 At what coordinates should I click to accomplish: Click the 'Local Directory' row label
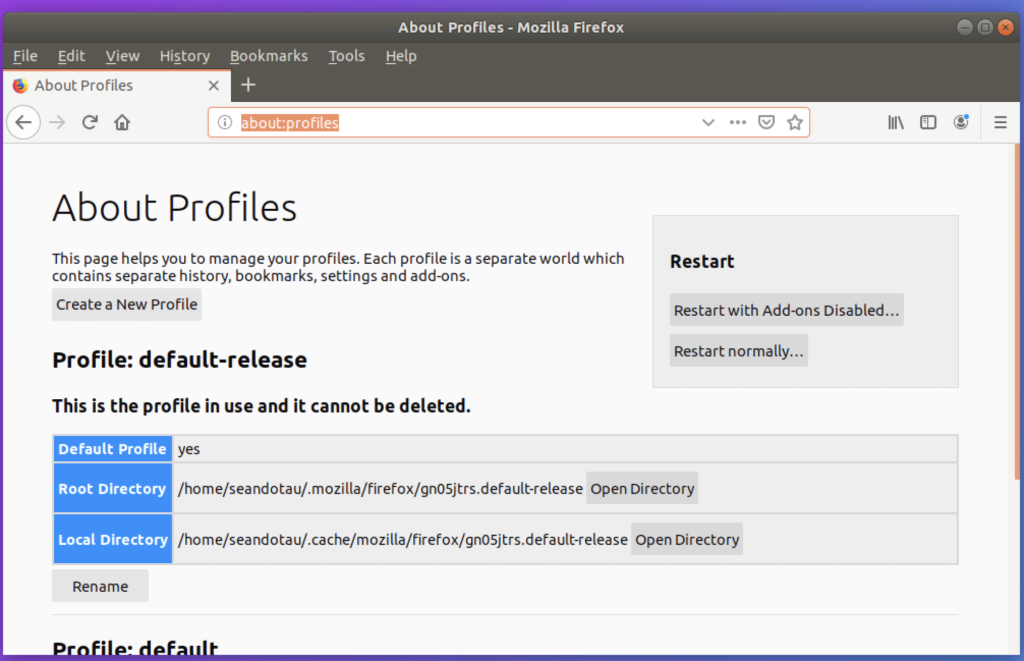pos(112,540)
